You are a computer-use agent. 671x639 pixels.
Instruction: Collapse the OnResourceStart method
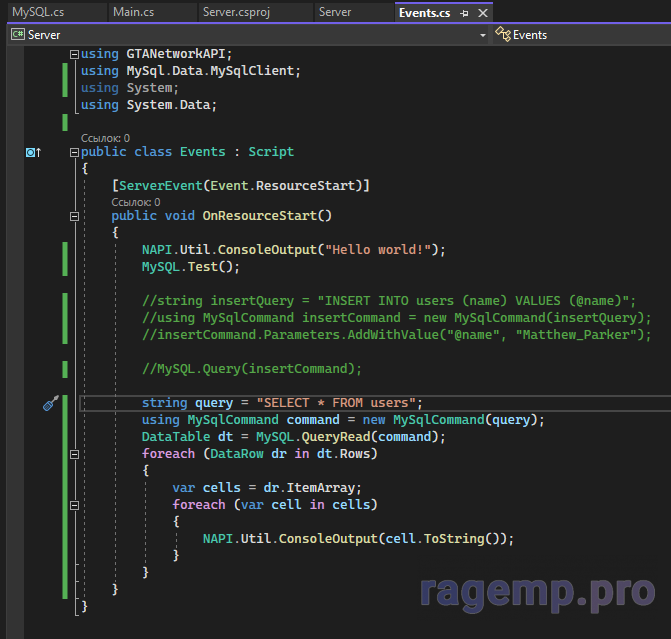74,216
